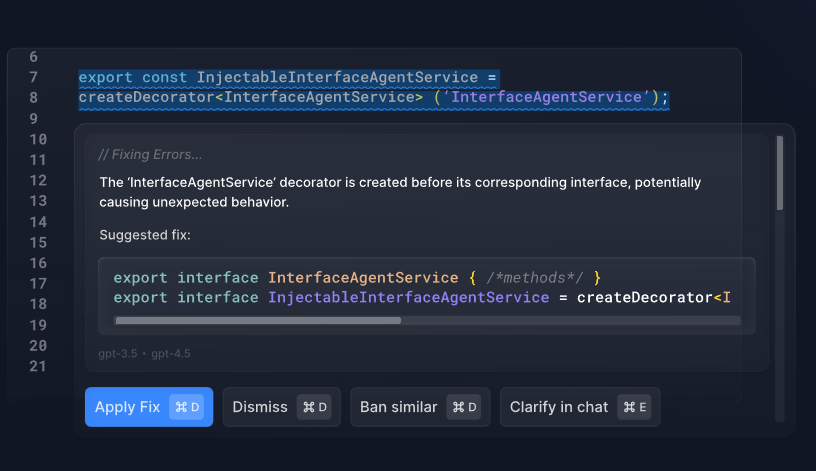Screen dimensions: 816x471
Task: Click the ⌘D shortcut badge on Ban similar
Action: coord(464,407)
